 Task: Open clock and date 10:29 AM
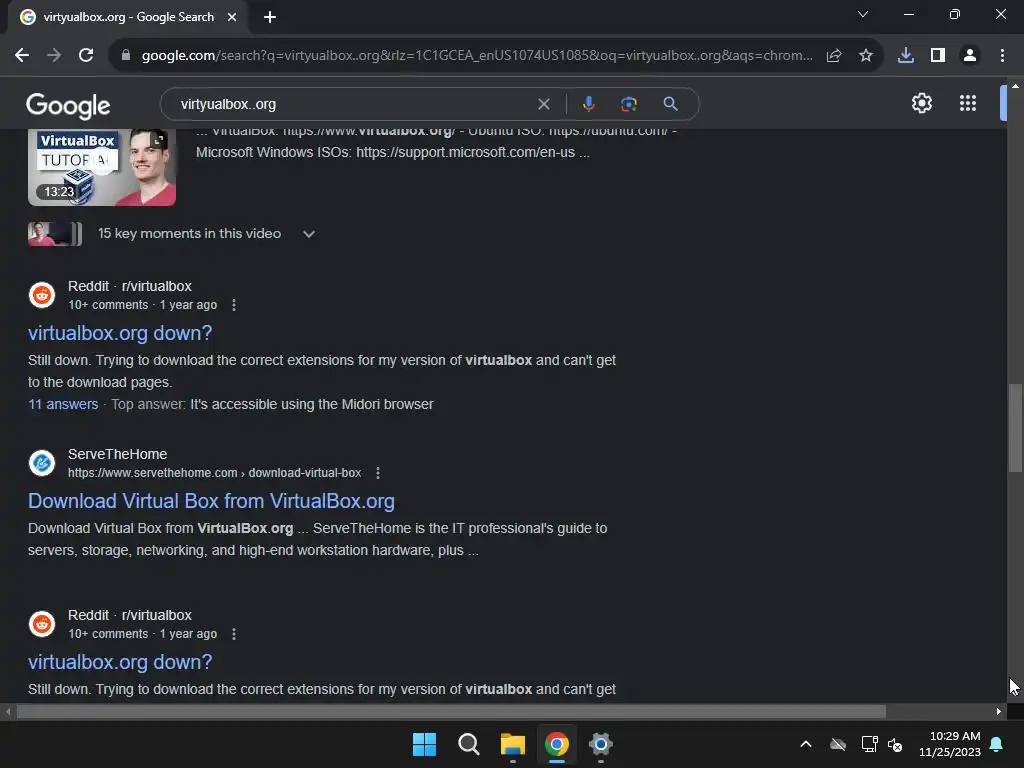pyautogui.click(x=950, y=744)
